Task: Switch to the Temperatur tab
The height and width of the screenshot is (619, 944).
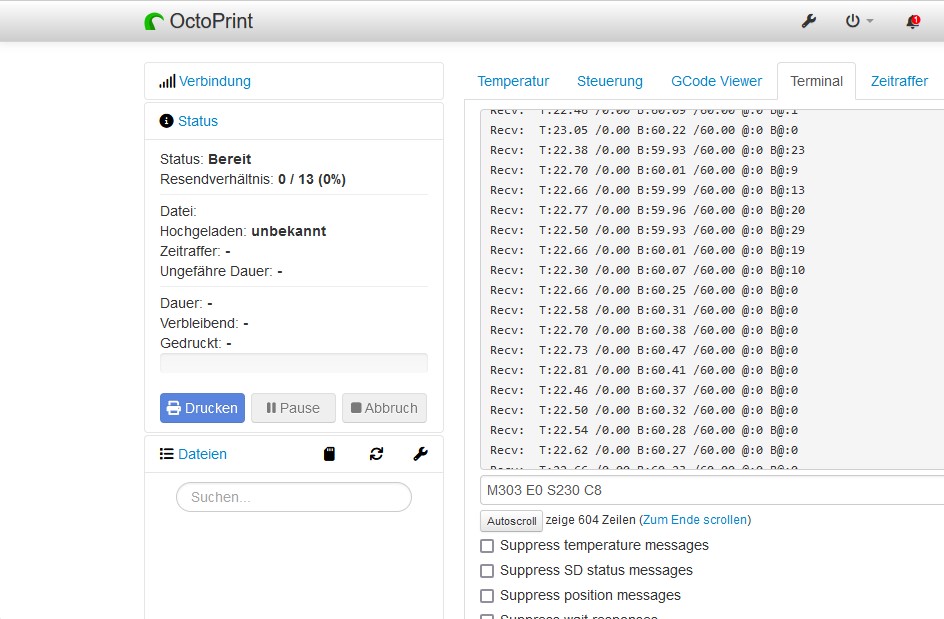Action: pos(513,81)
